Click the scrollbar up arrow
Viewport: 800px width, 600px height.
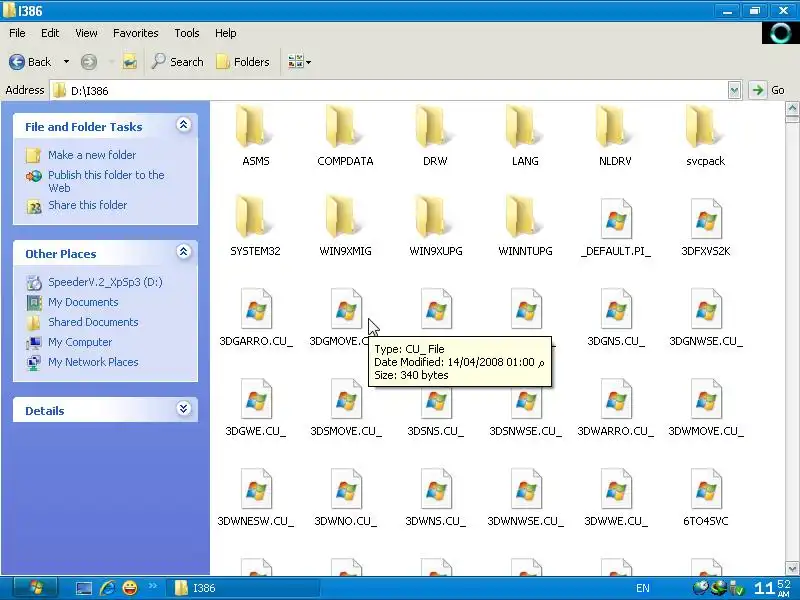792,108
